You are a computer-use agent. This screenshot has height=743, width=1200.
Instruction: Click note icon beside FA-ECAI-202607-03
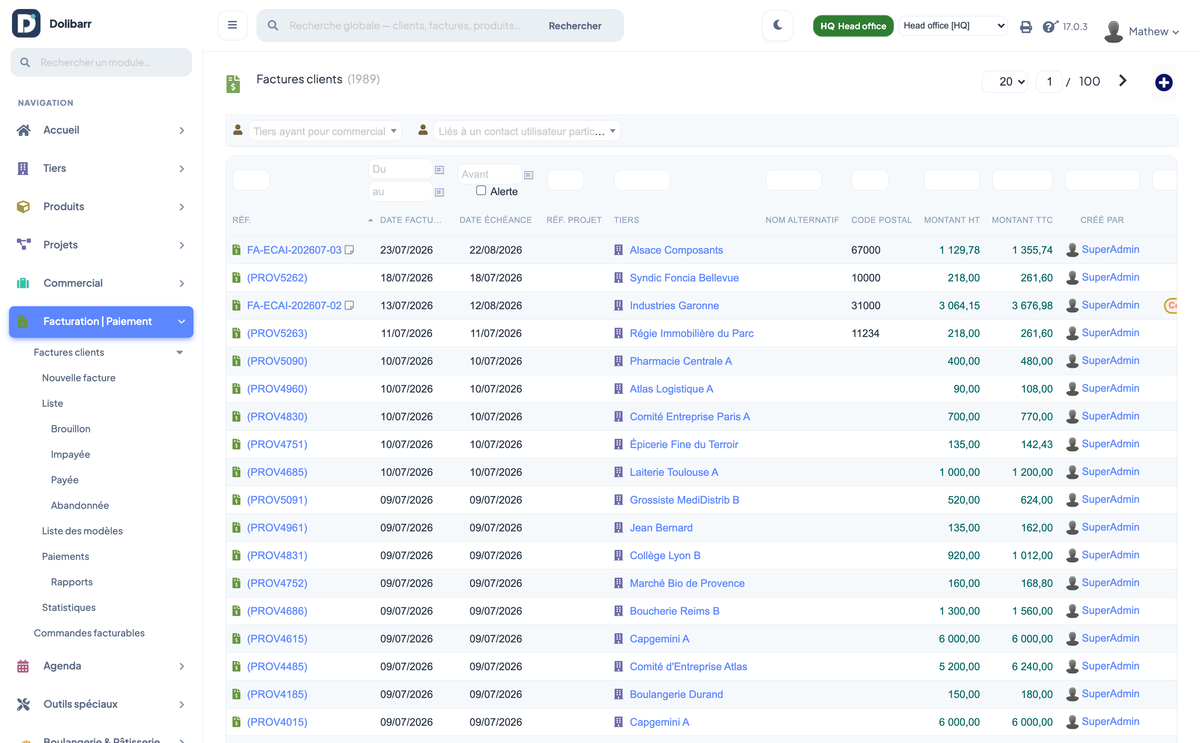(350, 250)
